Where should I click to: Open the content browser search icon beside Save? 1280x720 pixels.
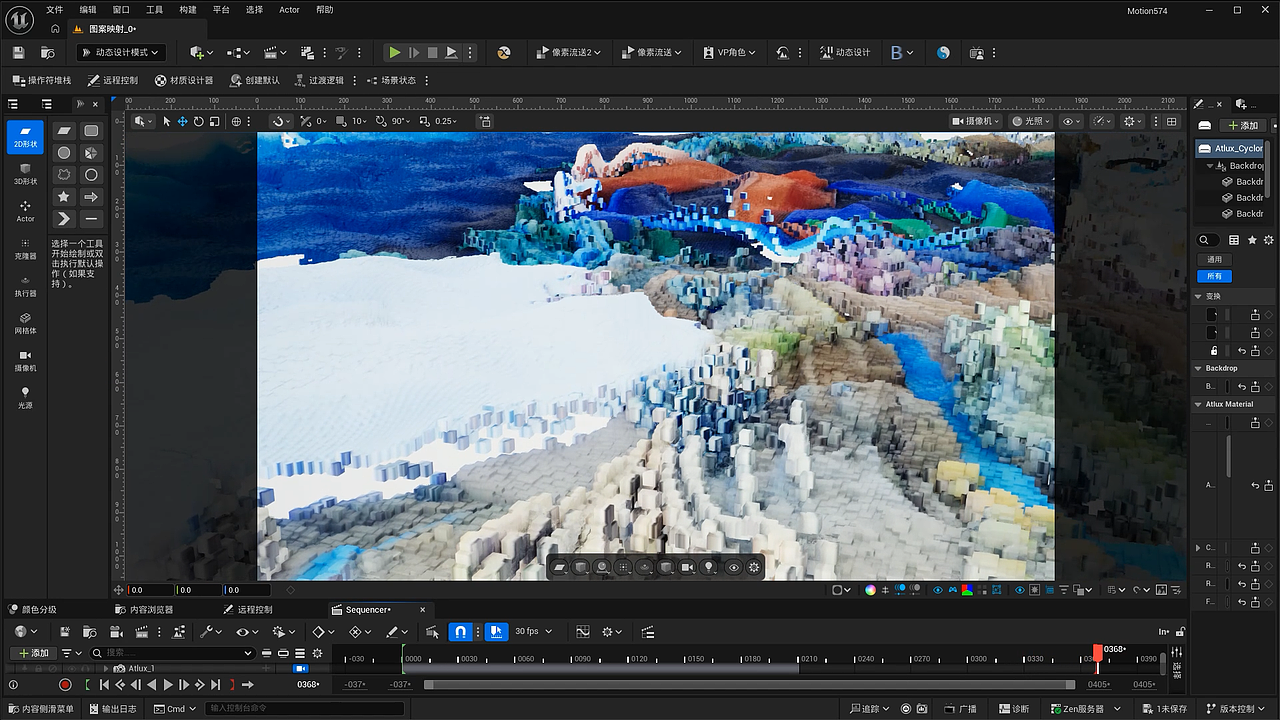(x=47, y=52)
